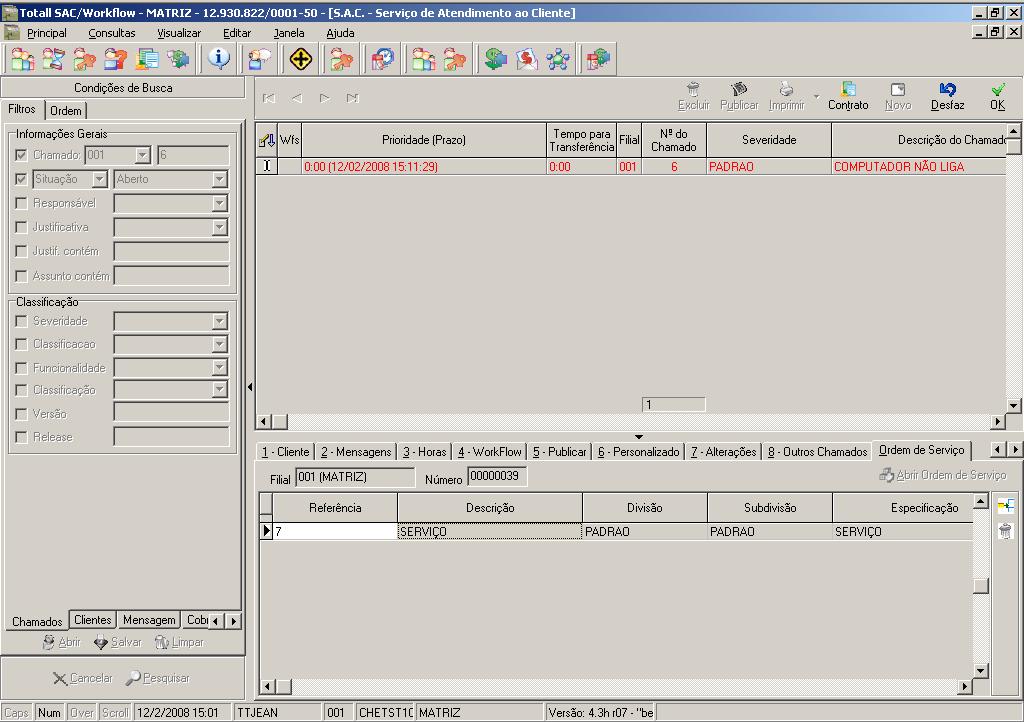Switch to the Ordem tab
This screenshot has height=722, width=1024.
(66, 110)
